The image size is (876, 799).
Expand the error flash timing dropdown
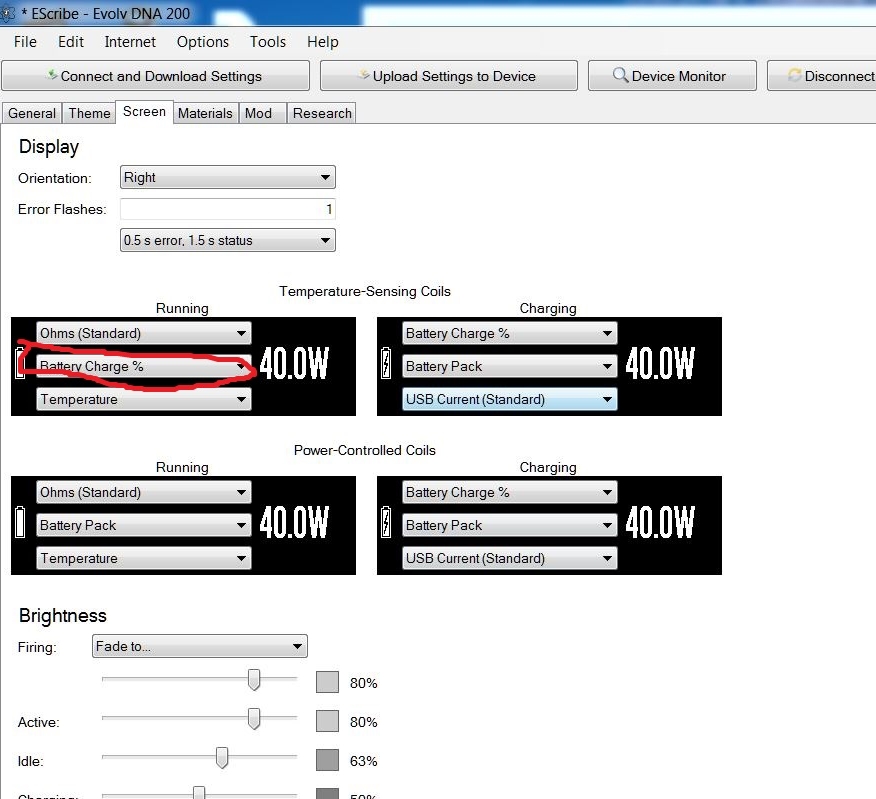coord(227,241)
